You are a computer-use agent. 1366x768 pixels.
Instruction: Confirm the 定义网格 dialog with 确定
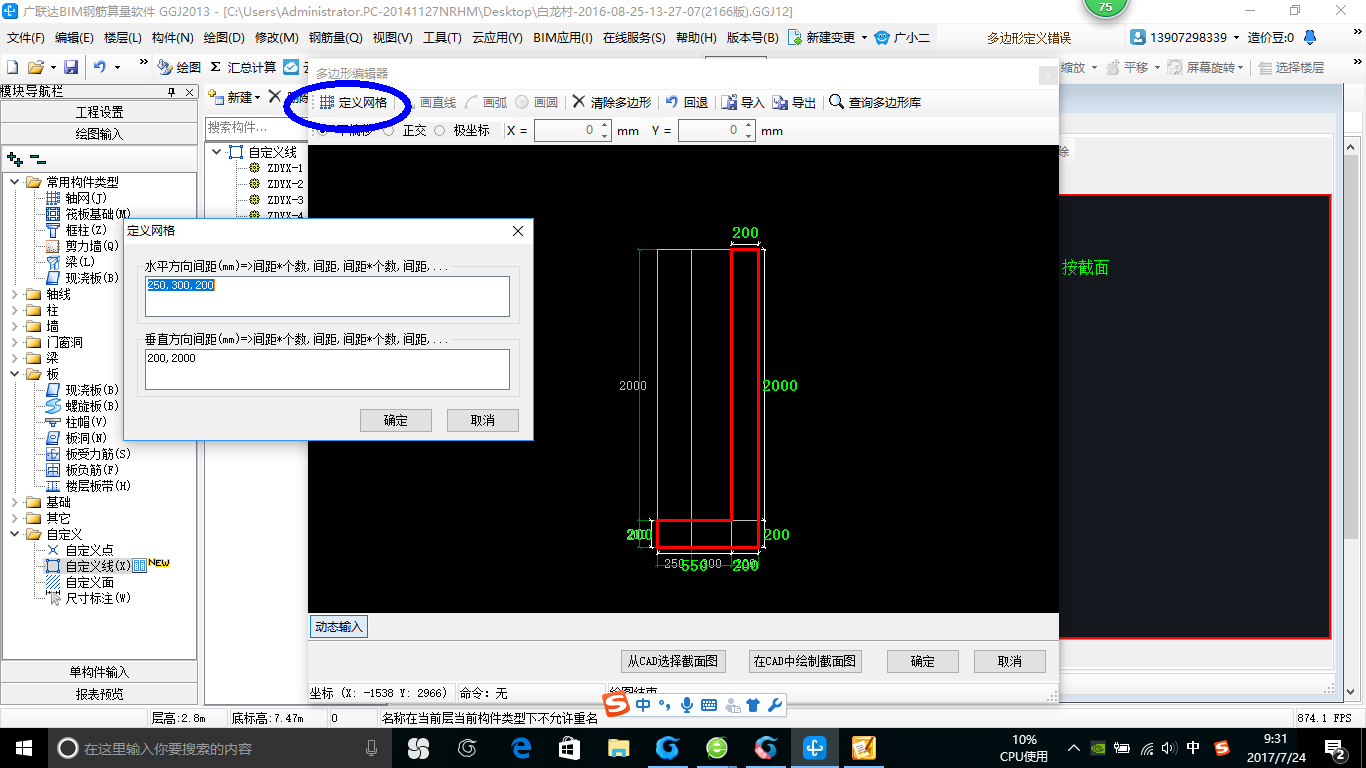coord(396,420)
